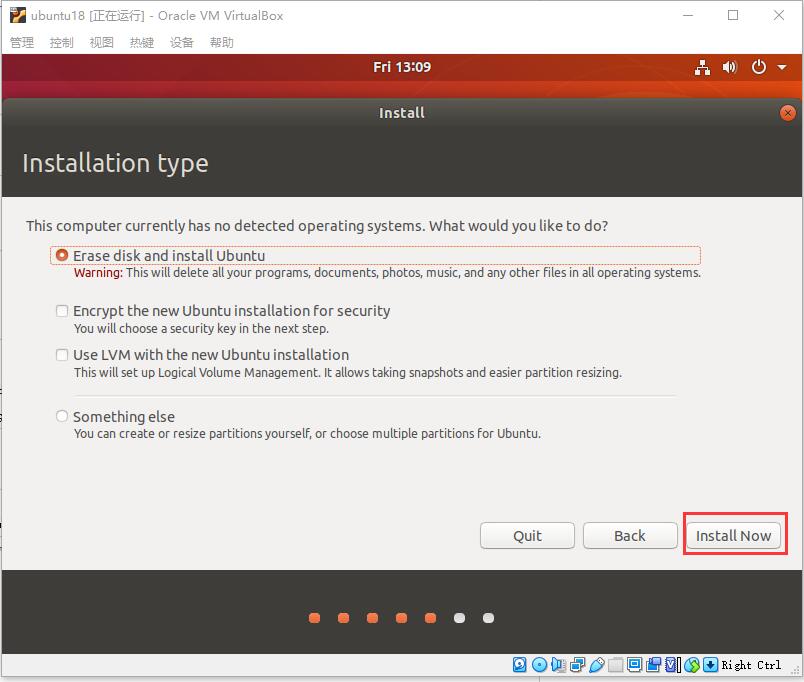
Task: Open the 视图 menu
Action: click(102, 42)
